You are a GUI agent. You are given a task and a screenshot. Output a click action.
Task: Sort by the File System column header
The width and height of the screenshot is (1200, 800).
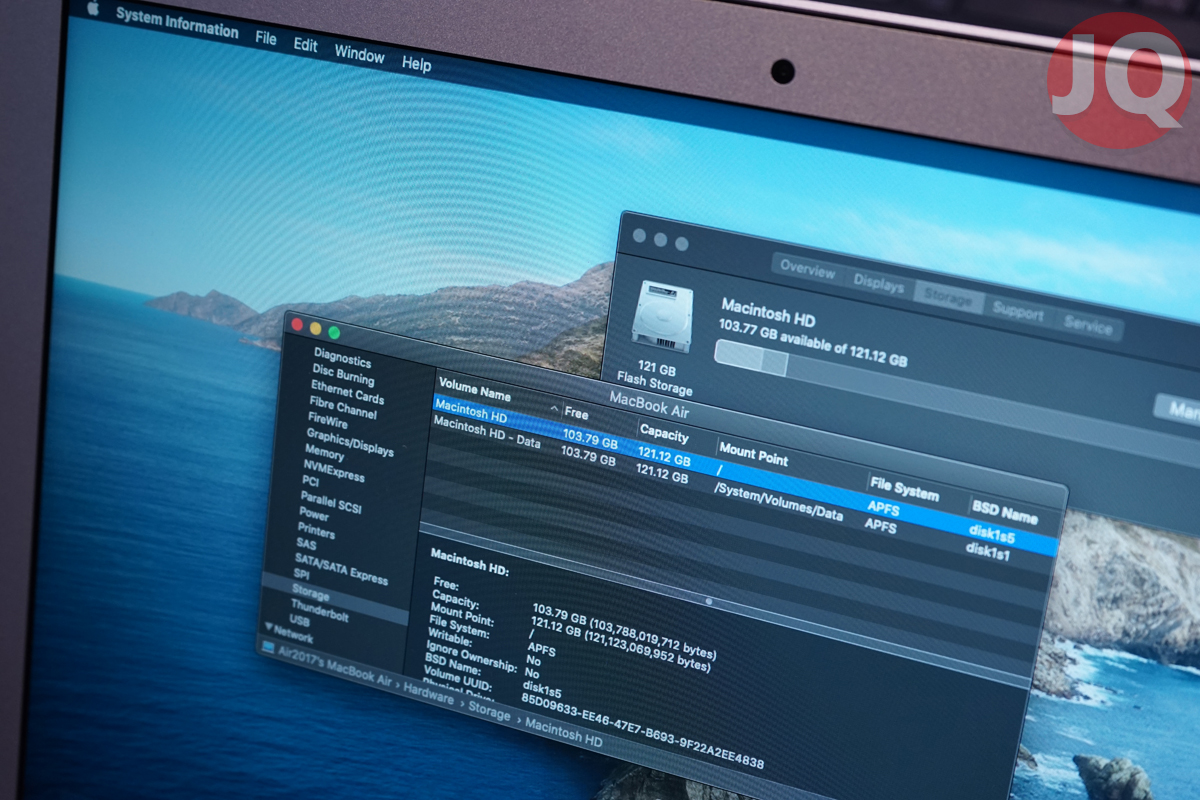point(905,490)
